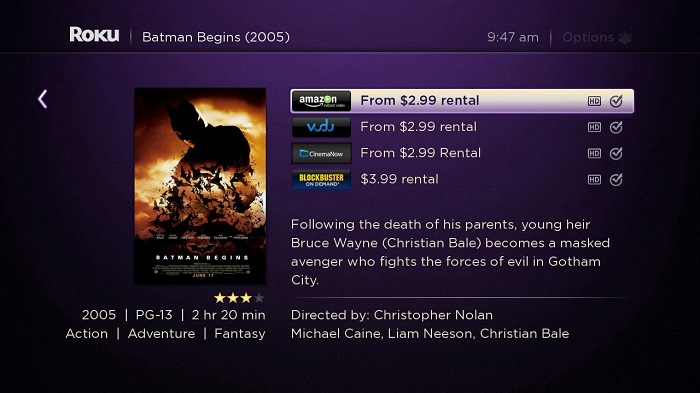This screenshot has width=700, height=393.
Task: Click the Amazon Instant Video logo
Action: coord(321,101)
